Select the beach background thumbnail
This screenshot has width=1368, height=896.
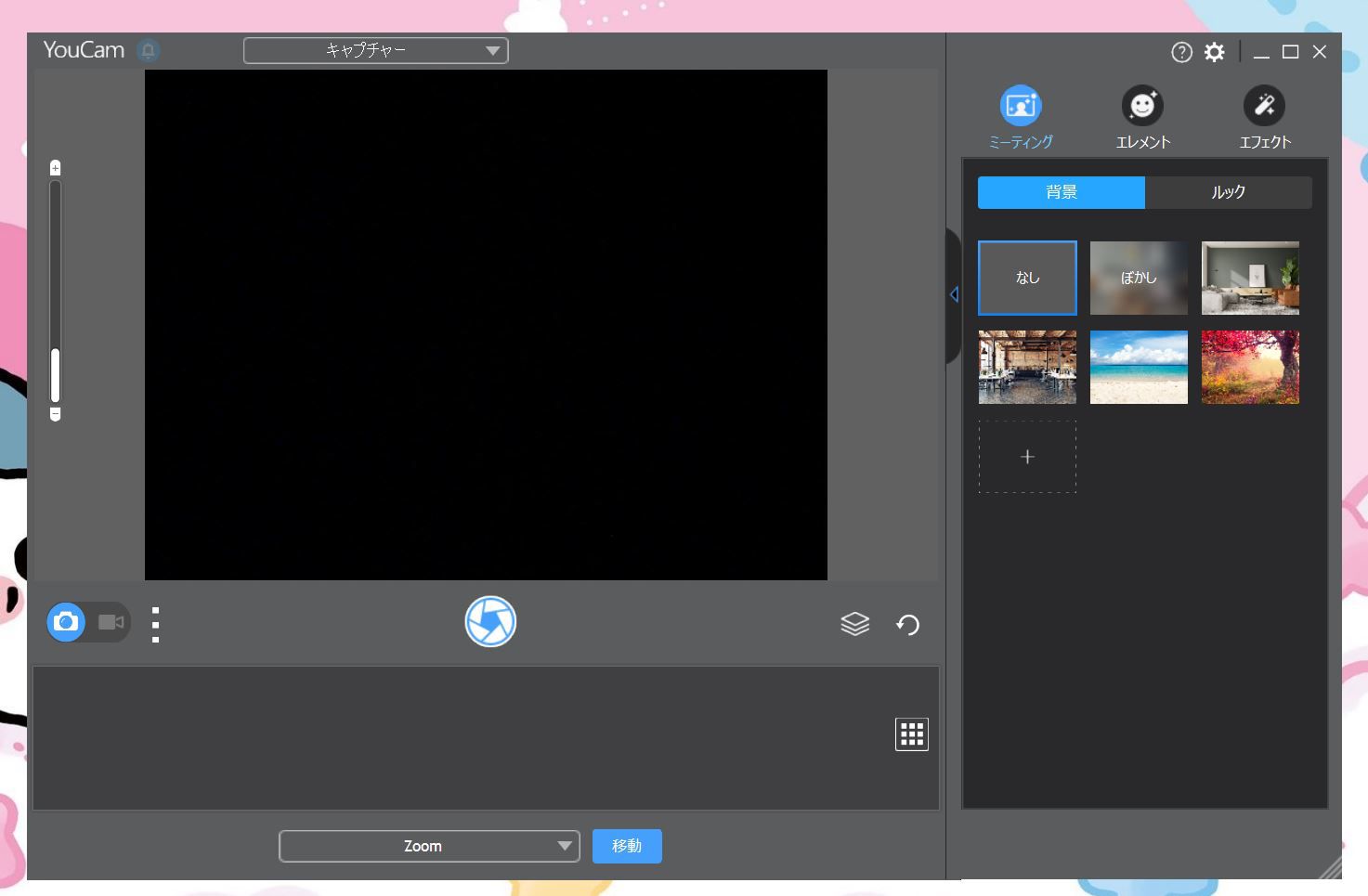coord(1138,367)
